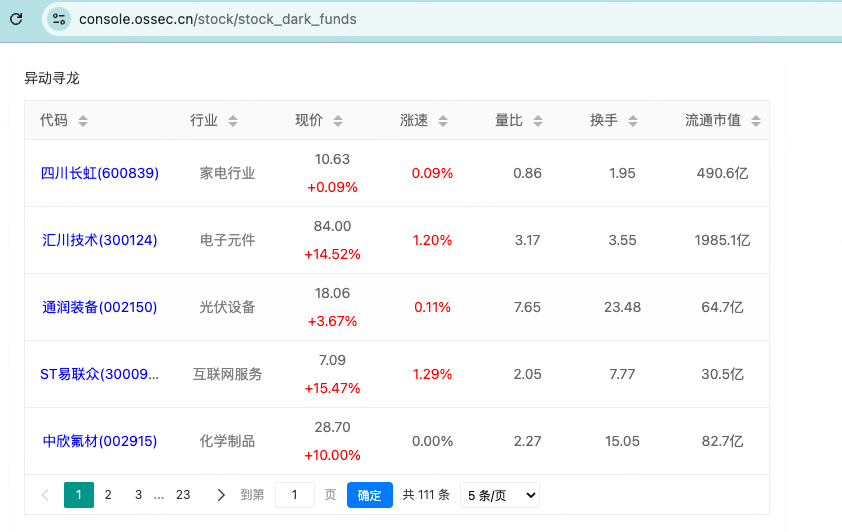The image size is (842, 532).
Task: Sort the table by 行业 column
Action: pyautogui.click(x=233, y=121)
